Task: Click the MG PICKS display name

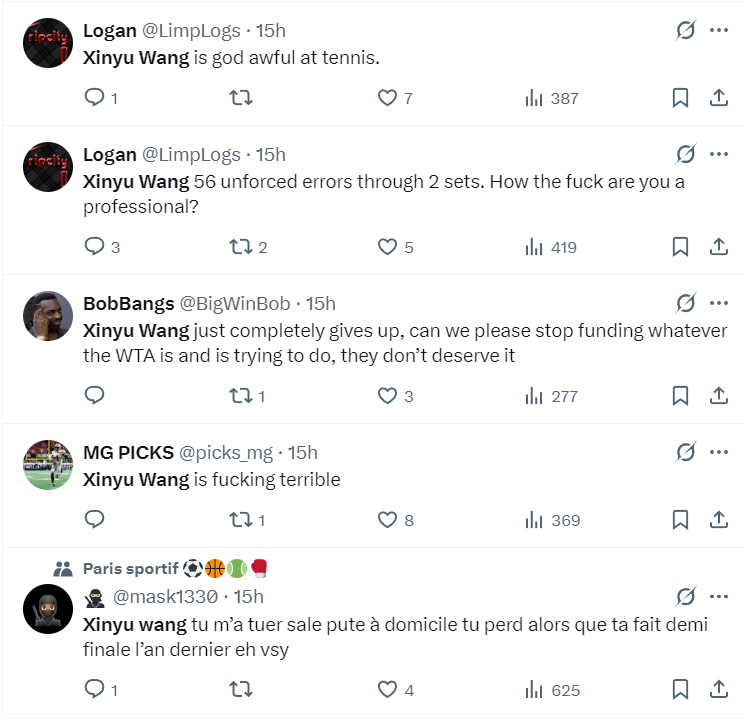Action: coord(140,454)
